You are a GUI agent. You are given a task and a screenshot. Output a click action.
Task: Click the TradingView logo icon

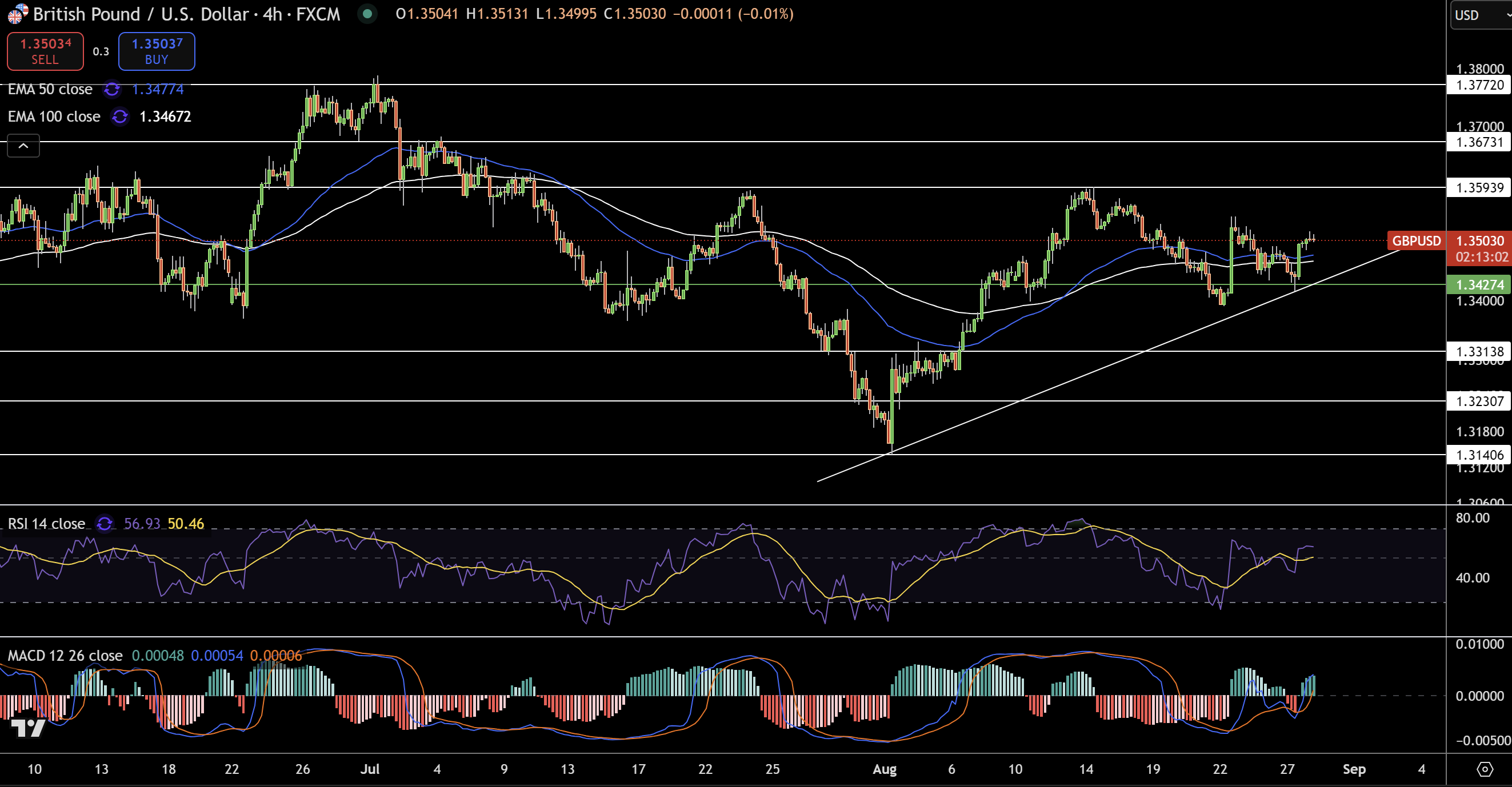click(x=28, y=727)
